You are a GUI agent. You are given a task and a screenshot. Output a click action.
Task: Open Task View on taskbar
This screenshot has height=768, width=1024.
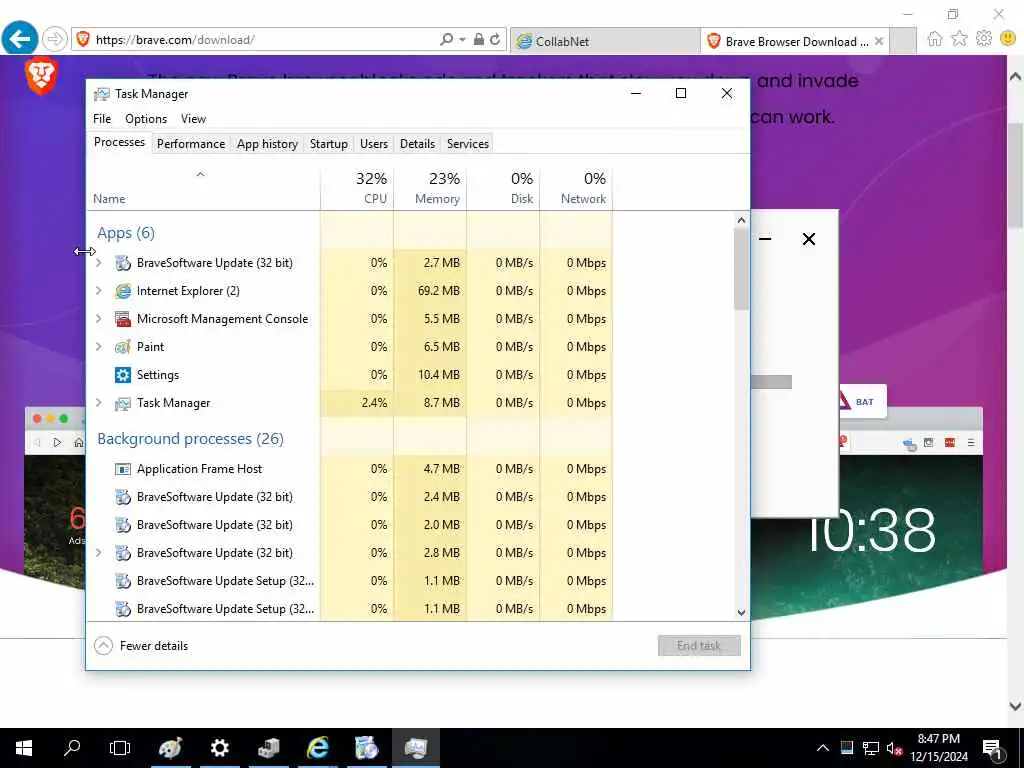tap(120, 748)
